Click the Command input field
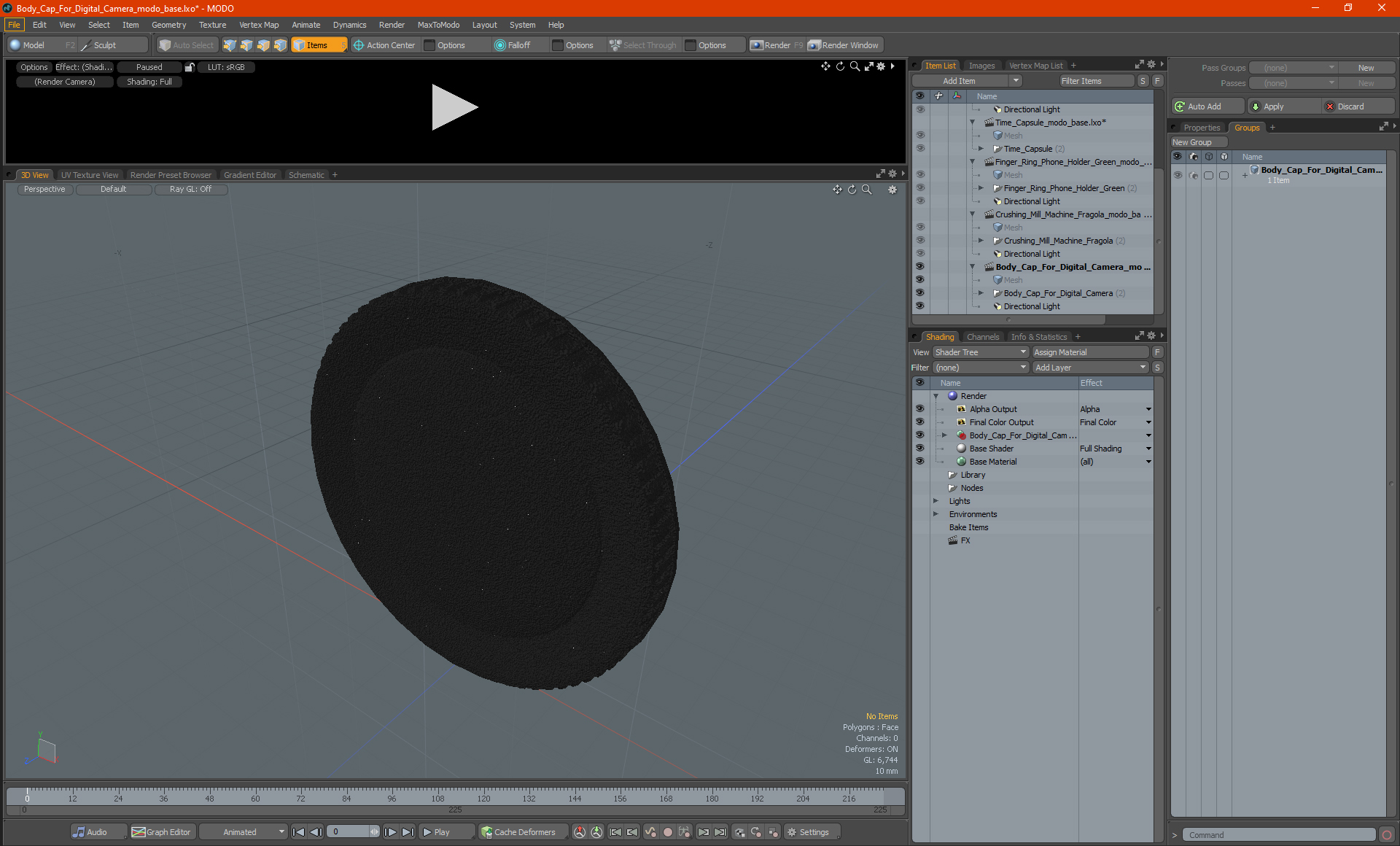Screen dimensions: 1400x846 1280,835
